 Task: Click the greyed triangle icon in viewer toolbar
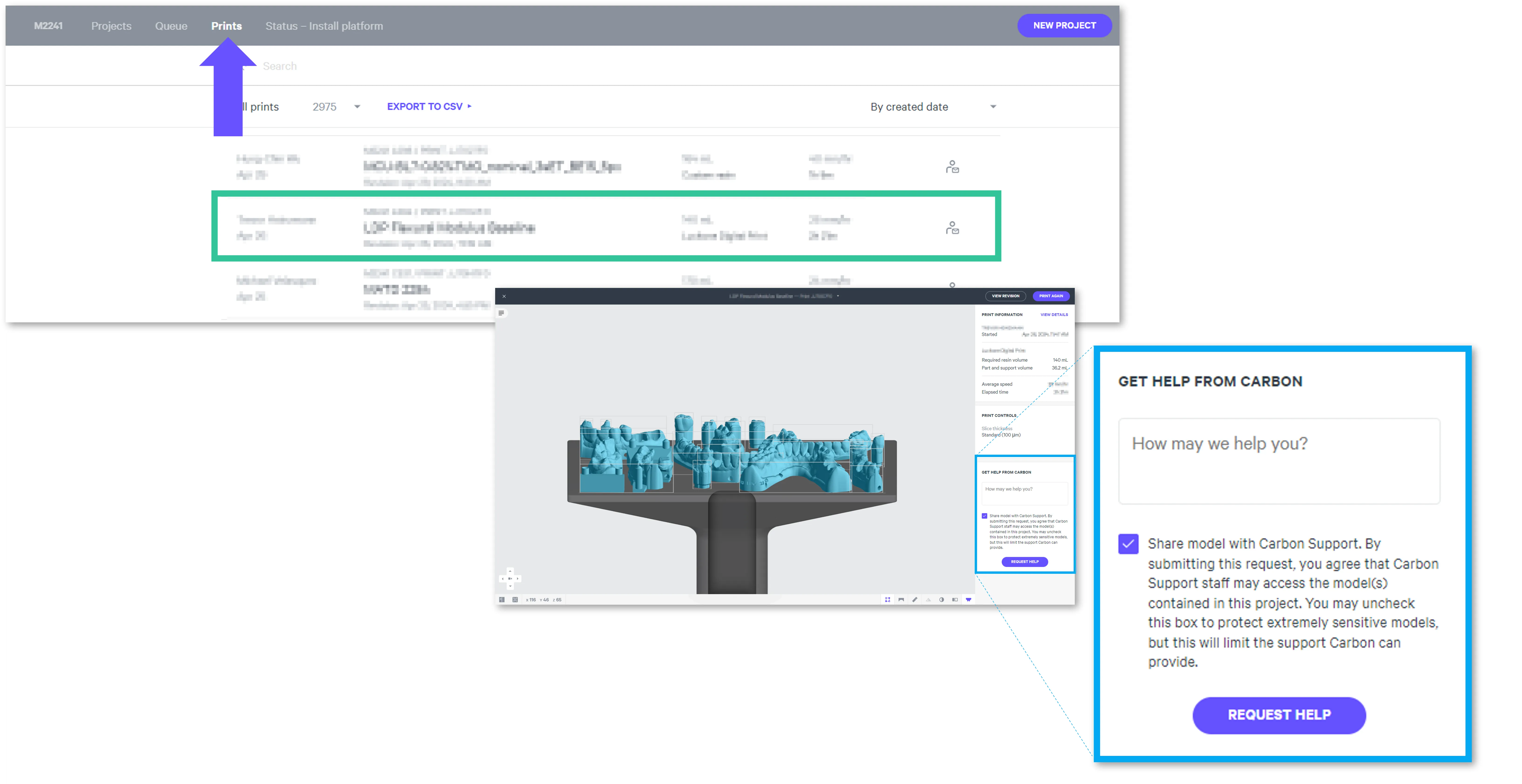[x=928, y=600]
